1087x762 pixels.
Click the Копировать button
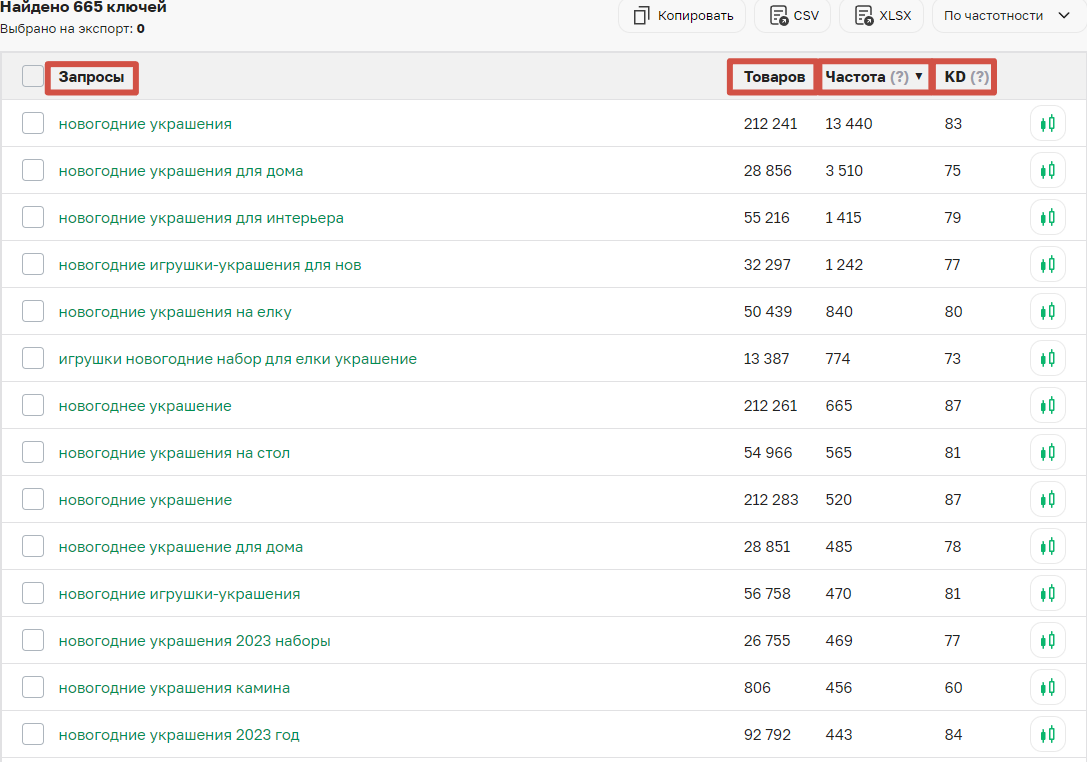[681, 16]
